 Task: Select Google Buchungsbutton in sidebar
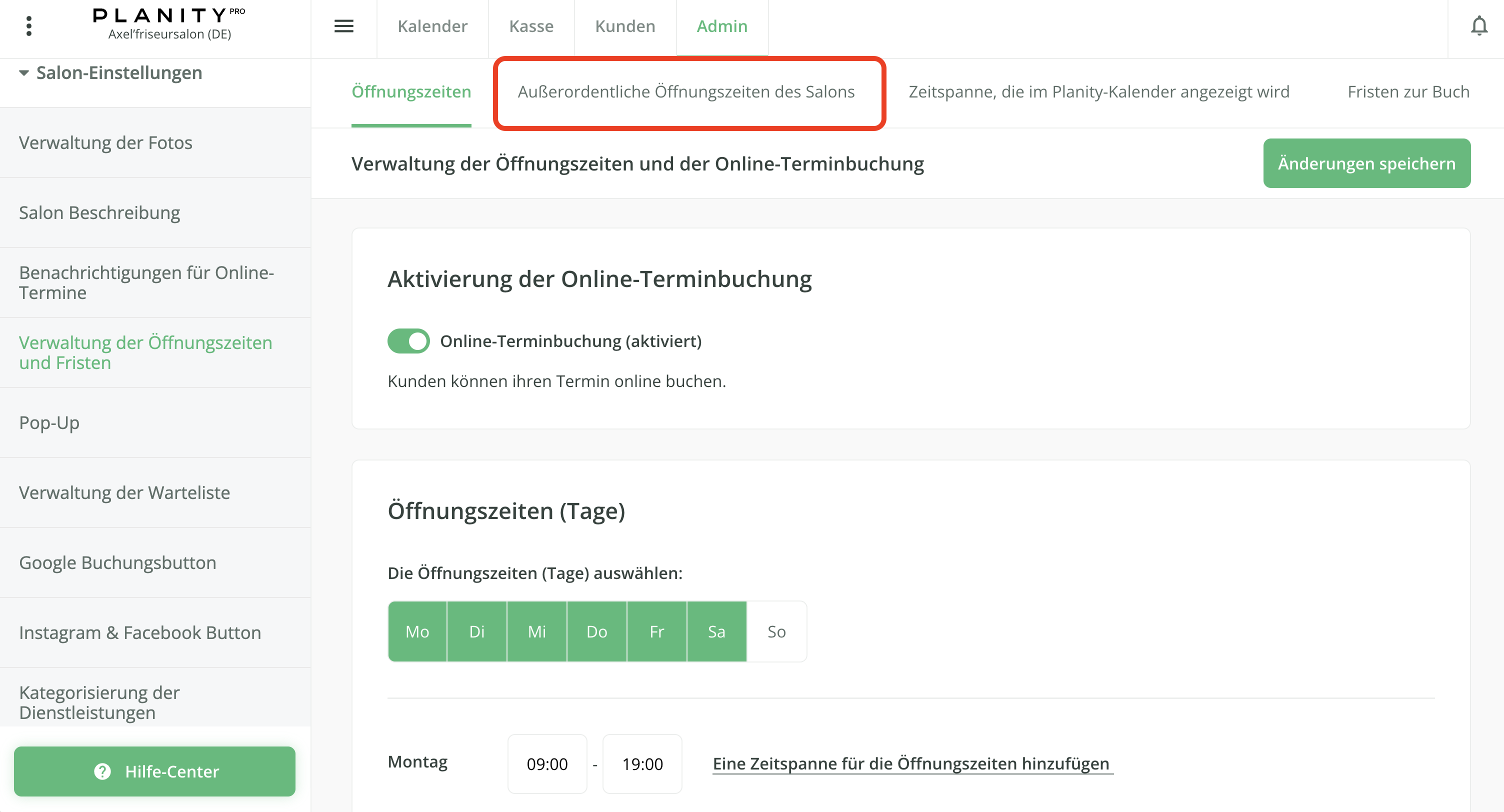[117, 562]
